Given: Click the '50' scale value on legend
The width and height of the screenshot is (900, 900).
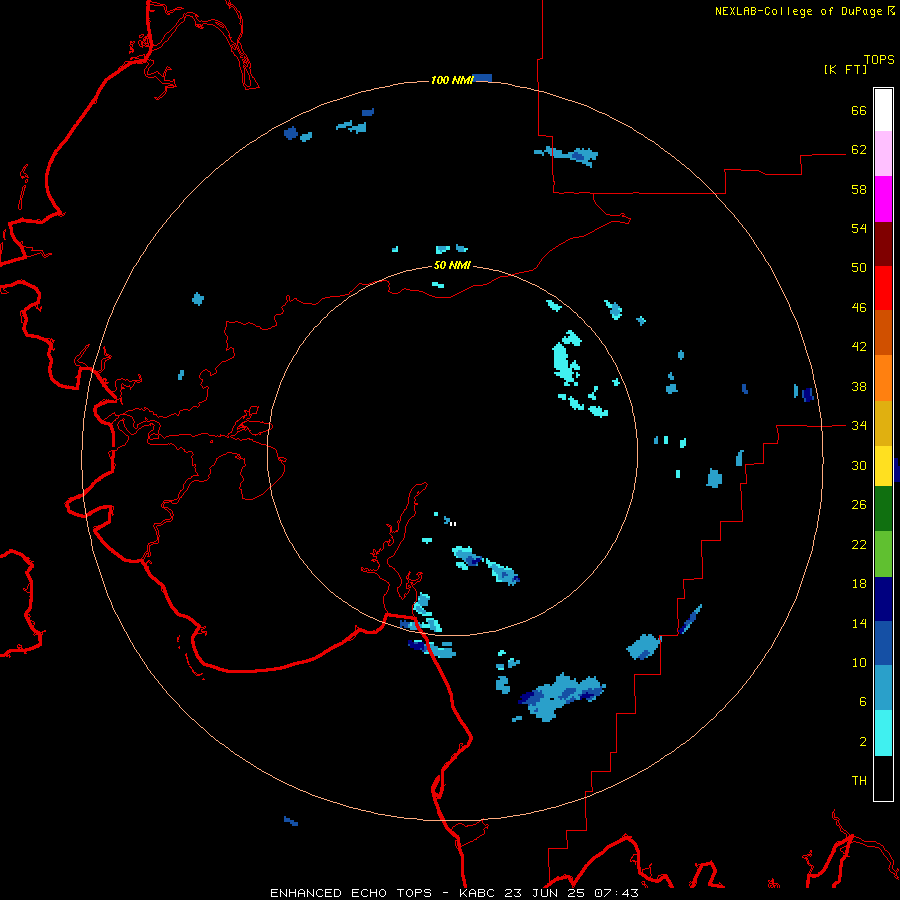Looking at the screenshot, I should 859,268.
